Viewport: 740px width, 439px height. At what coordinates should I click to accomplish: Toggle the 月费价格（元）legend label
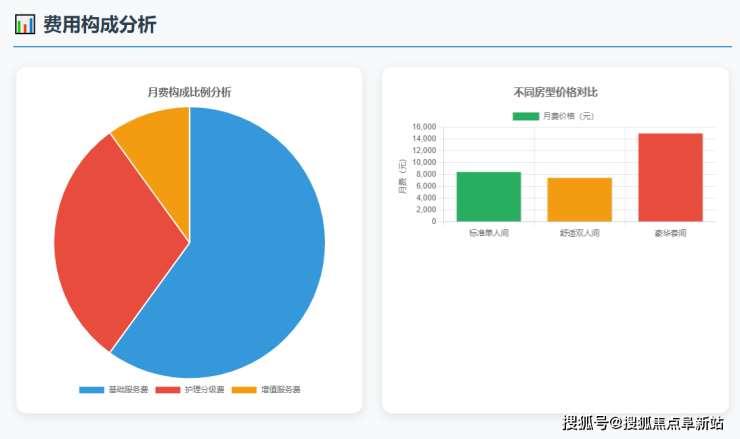(x=568, y=116)
